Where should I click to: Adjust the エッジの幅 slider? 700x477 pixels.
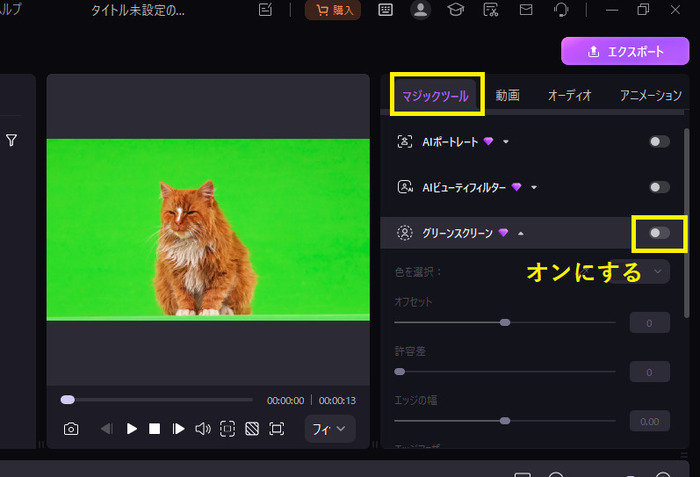click(505, 421)
